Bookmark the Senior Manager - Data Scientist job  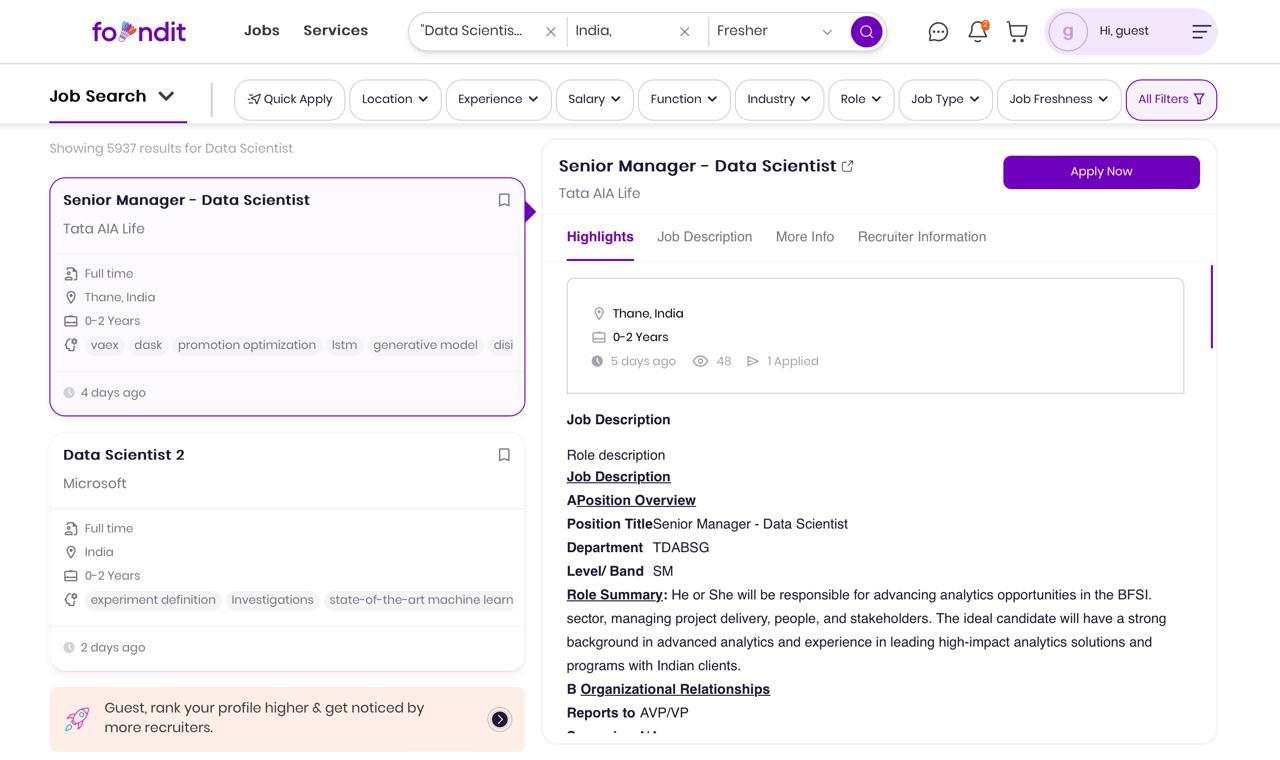[505, 200]
